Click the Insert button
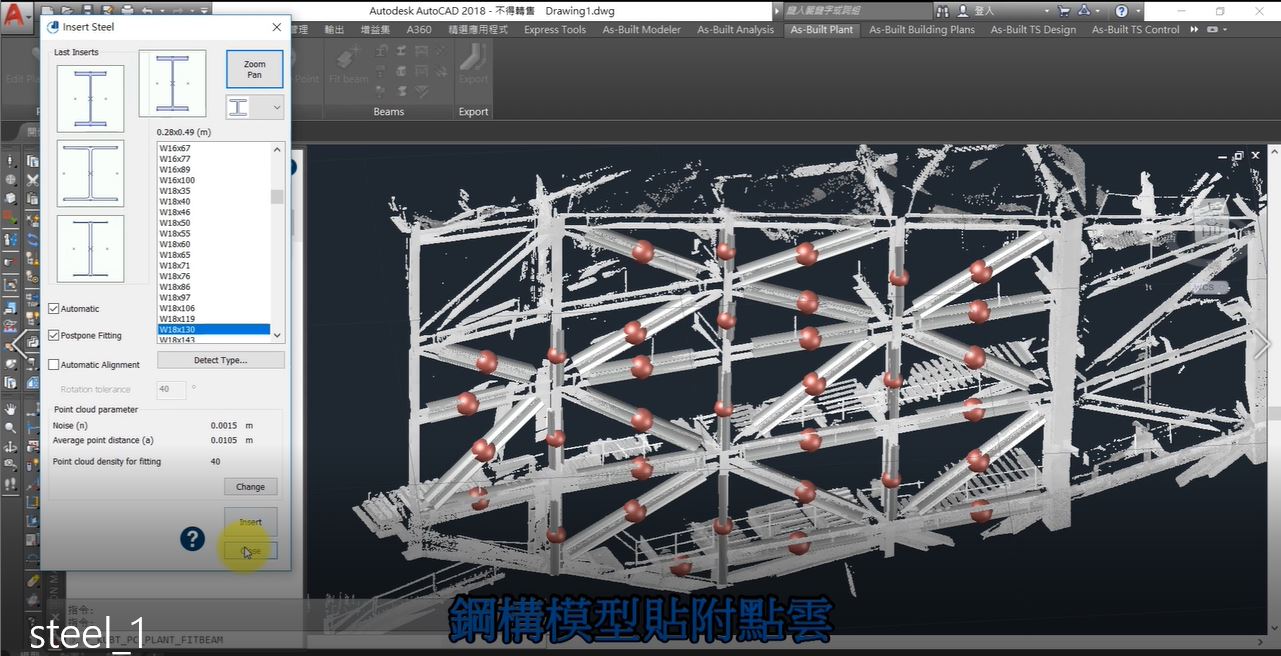This screenshot has width=1281, height=656. [250, 522]
